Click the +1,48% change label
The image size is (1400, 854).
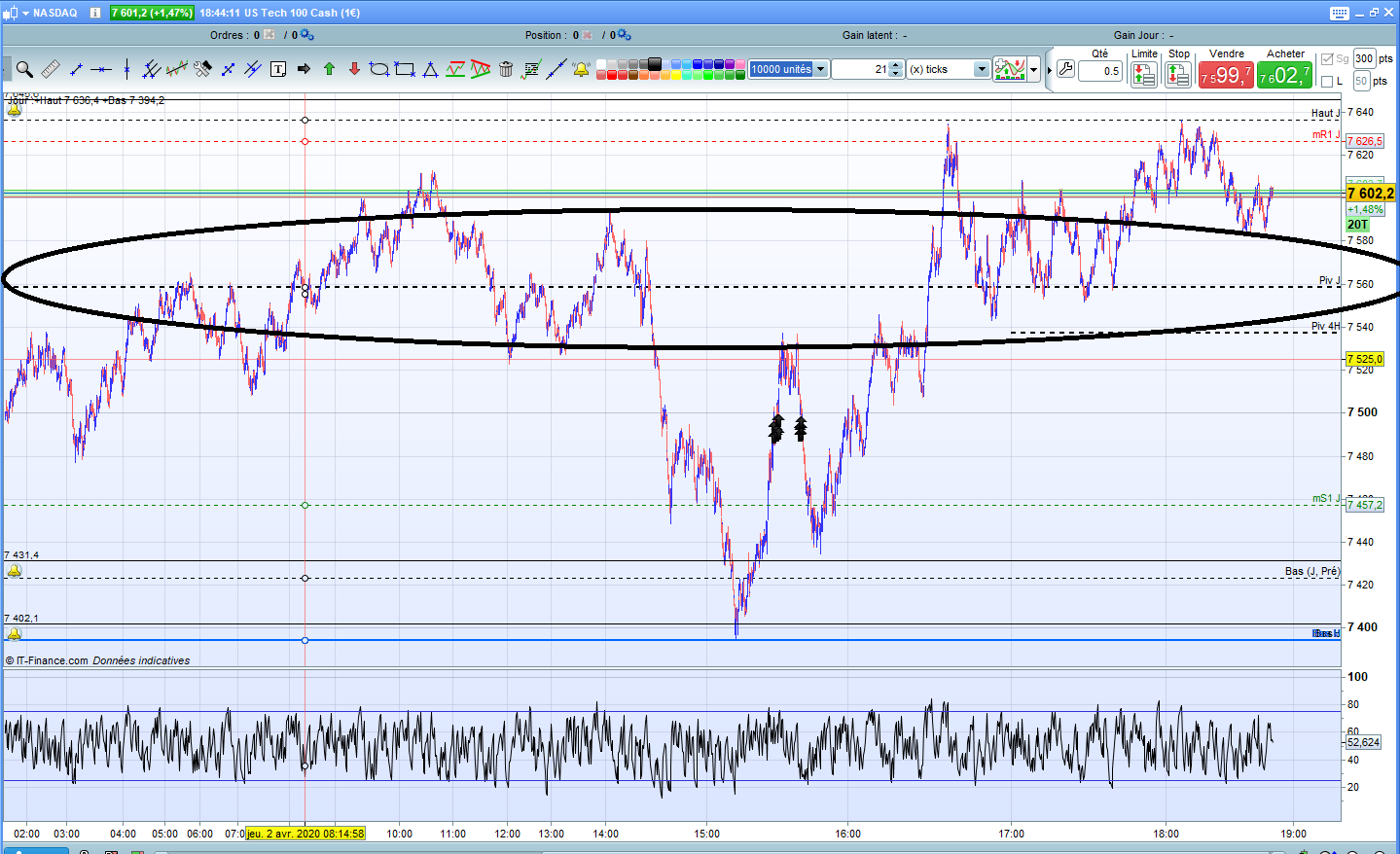1365,209
